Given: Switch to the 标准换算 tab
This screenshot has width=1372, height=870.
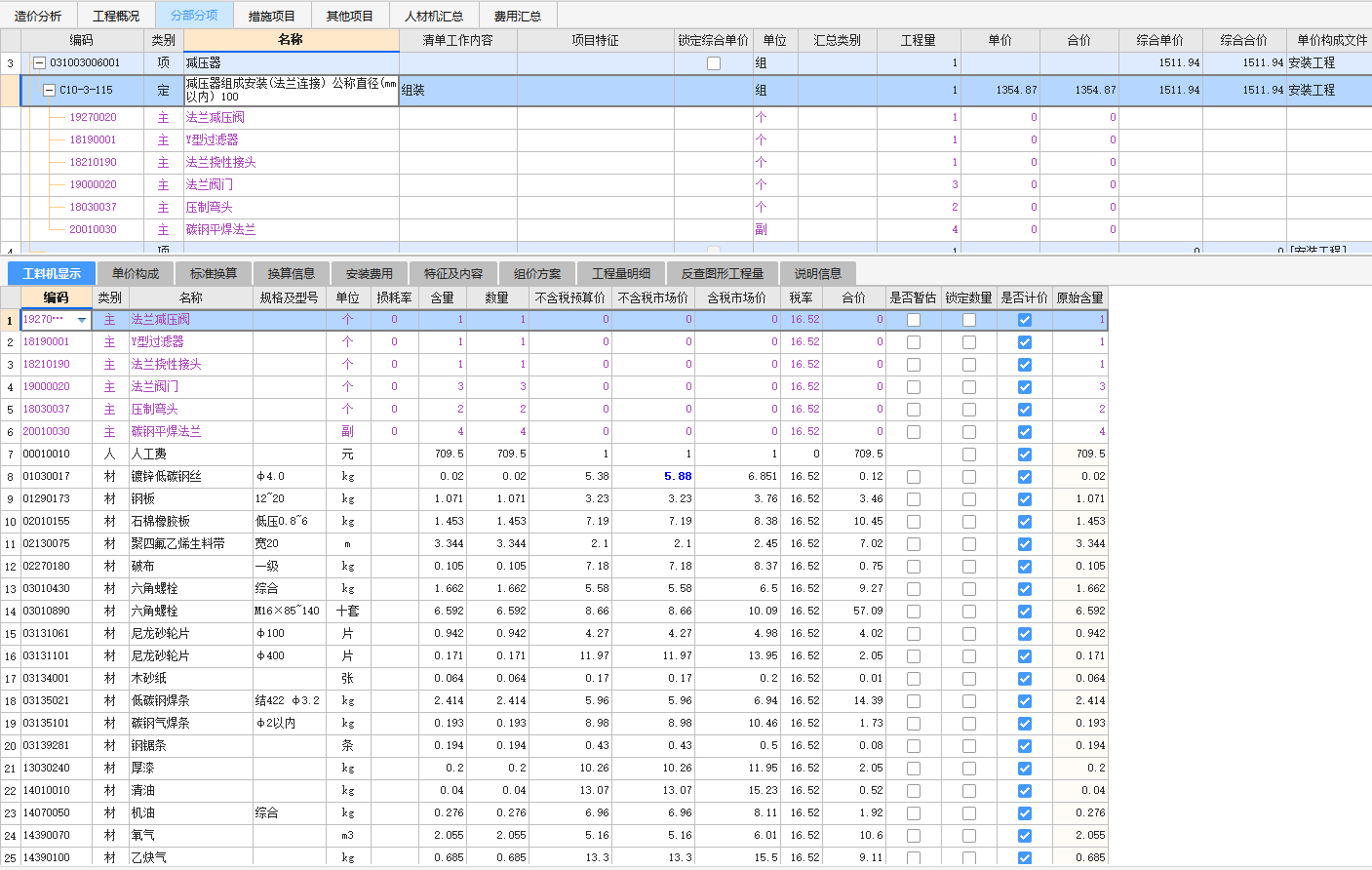Looking at the screenshot, I should click(214, 273).
